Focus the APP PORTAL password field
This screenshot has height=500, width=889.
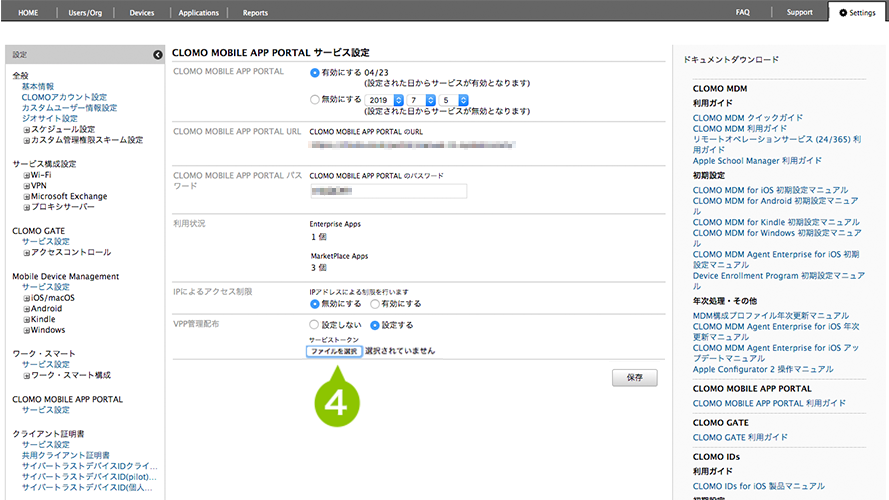point(389,191)
